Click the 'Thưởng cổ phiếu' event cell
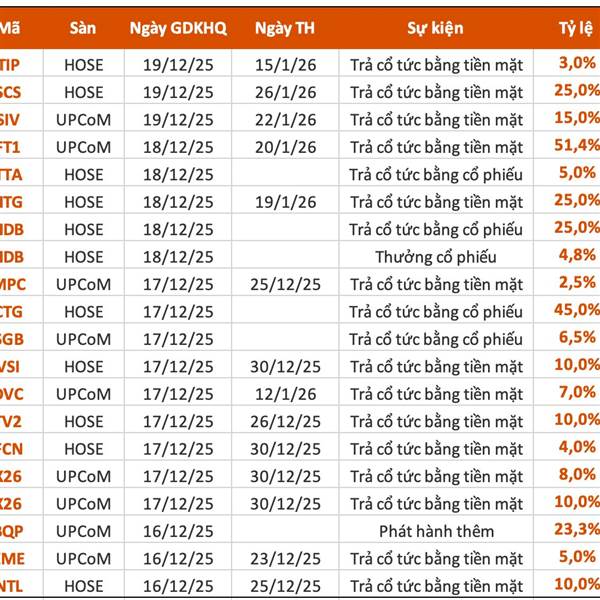 (x=435, y=257)
